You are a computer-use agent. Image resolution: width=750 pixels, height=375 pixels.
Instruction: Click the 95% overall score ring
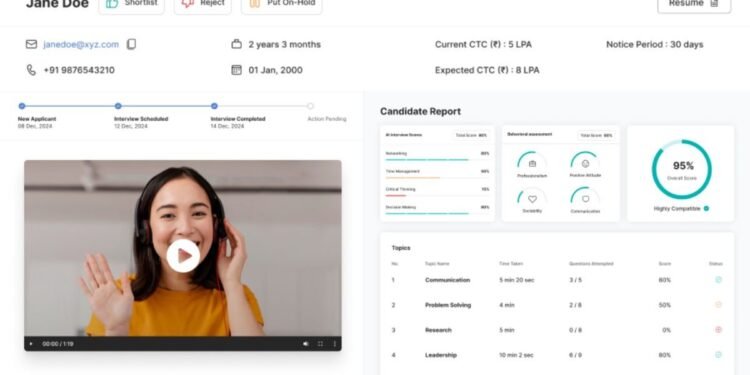click(x=682, y=169)
